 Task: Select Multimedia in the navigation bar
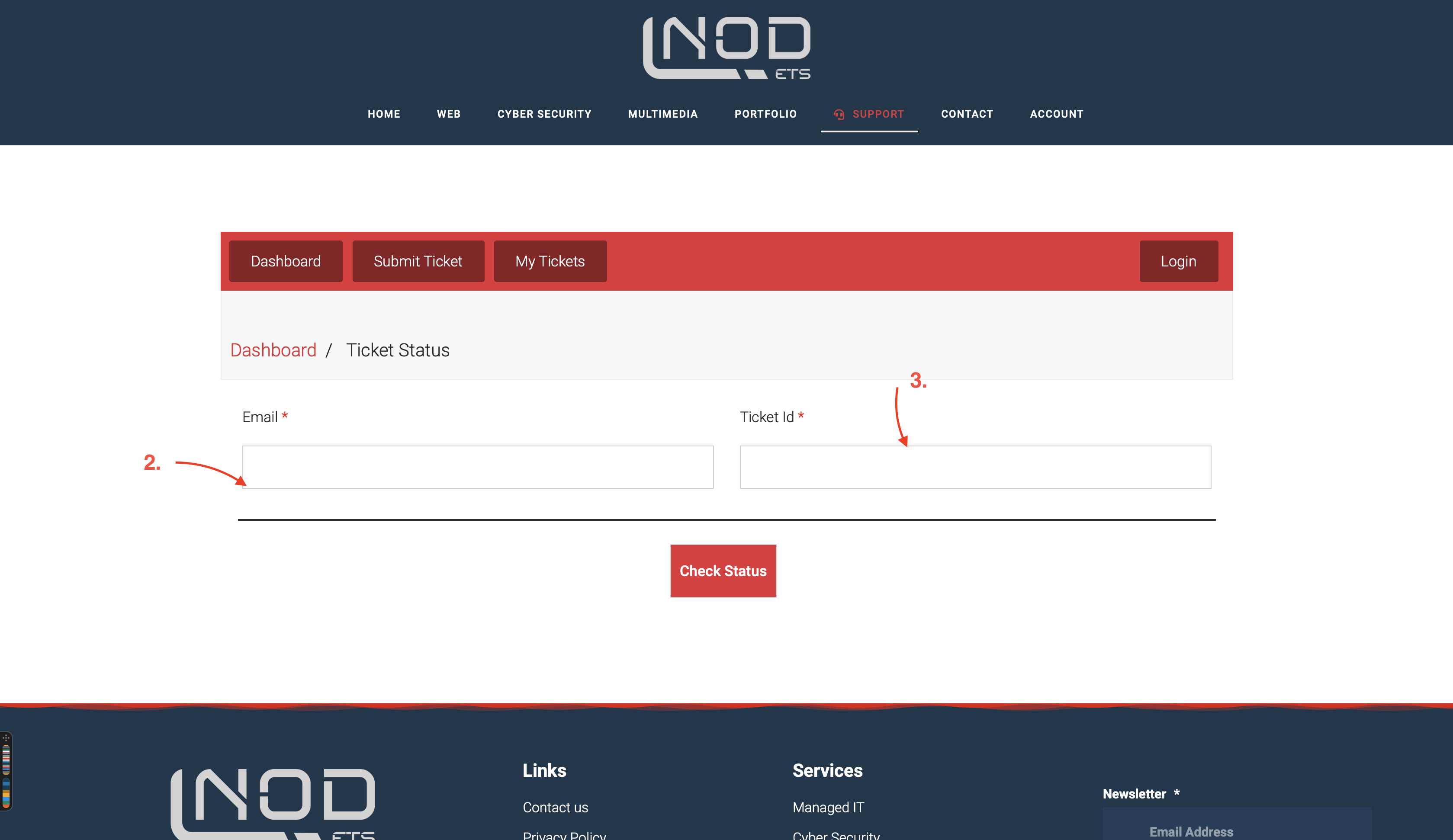[x=662, y=114]
